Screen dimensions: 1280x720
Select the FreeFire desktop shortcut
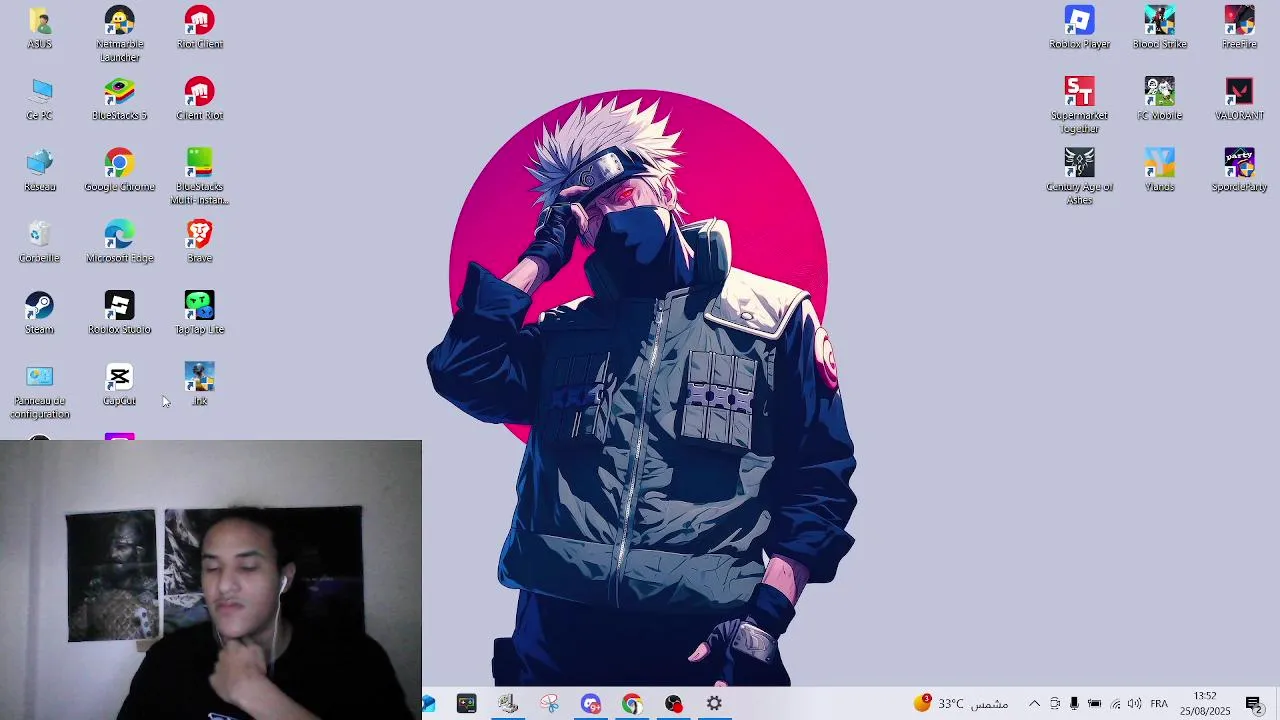[1239, 28]
